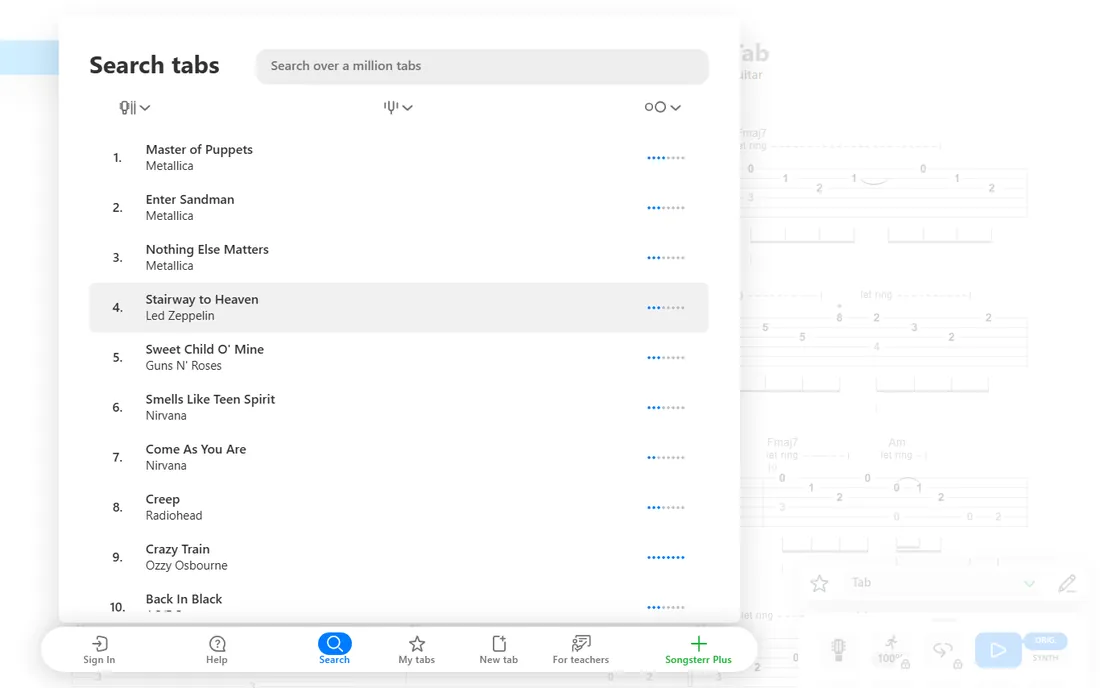Open Enter Sandman tab
This screenshot has width=1100, height=688.
[398, 208]
